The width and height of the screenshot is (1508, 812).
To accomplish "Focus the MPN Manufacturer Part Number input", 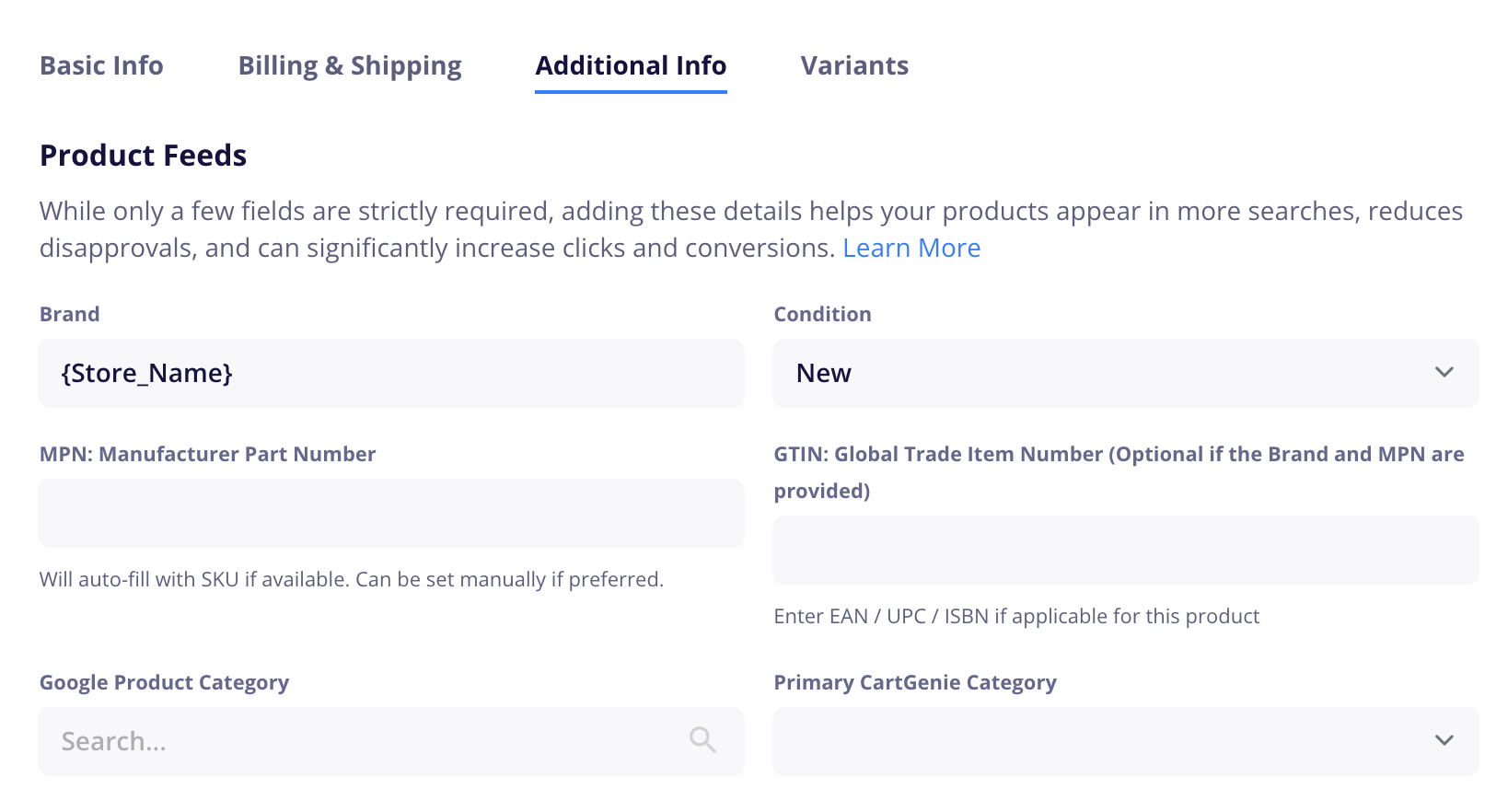I will 390,513.
